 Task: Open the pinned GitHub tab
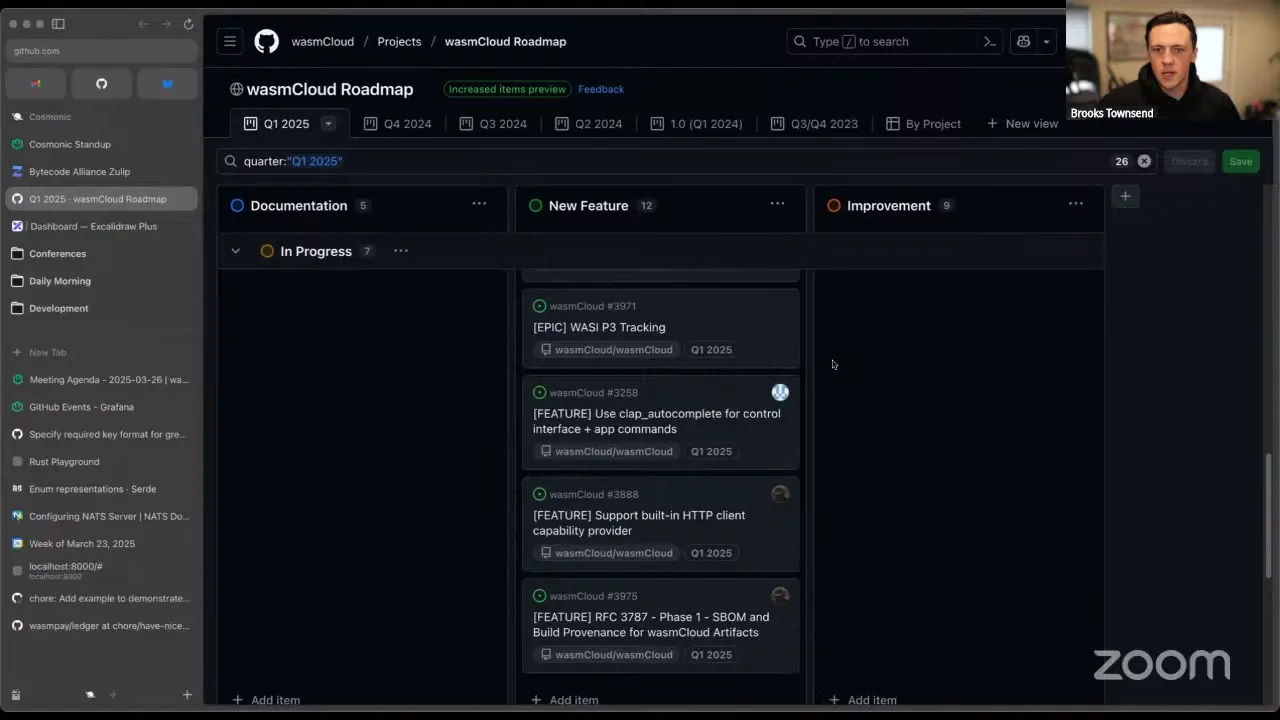coord(101,84)
